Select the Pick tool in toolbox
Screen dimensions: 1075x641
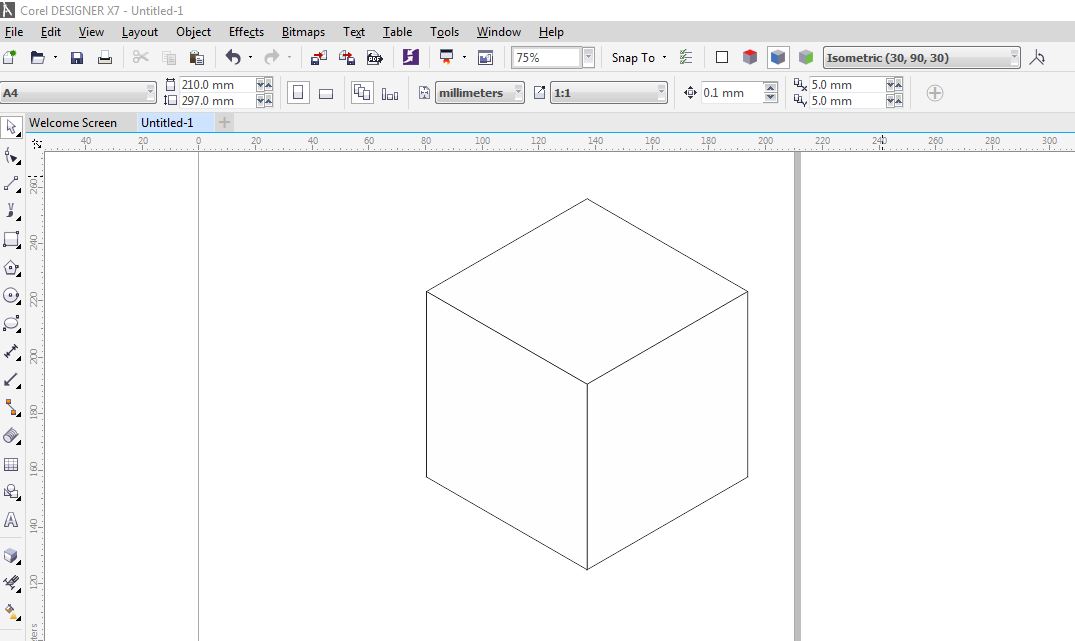[x=11, y=127]
